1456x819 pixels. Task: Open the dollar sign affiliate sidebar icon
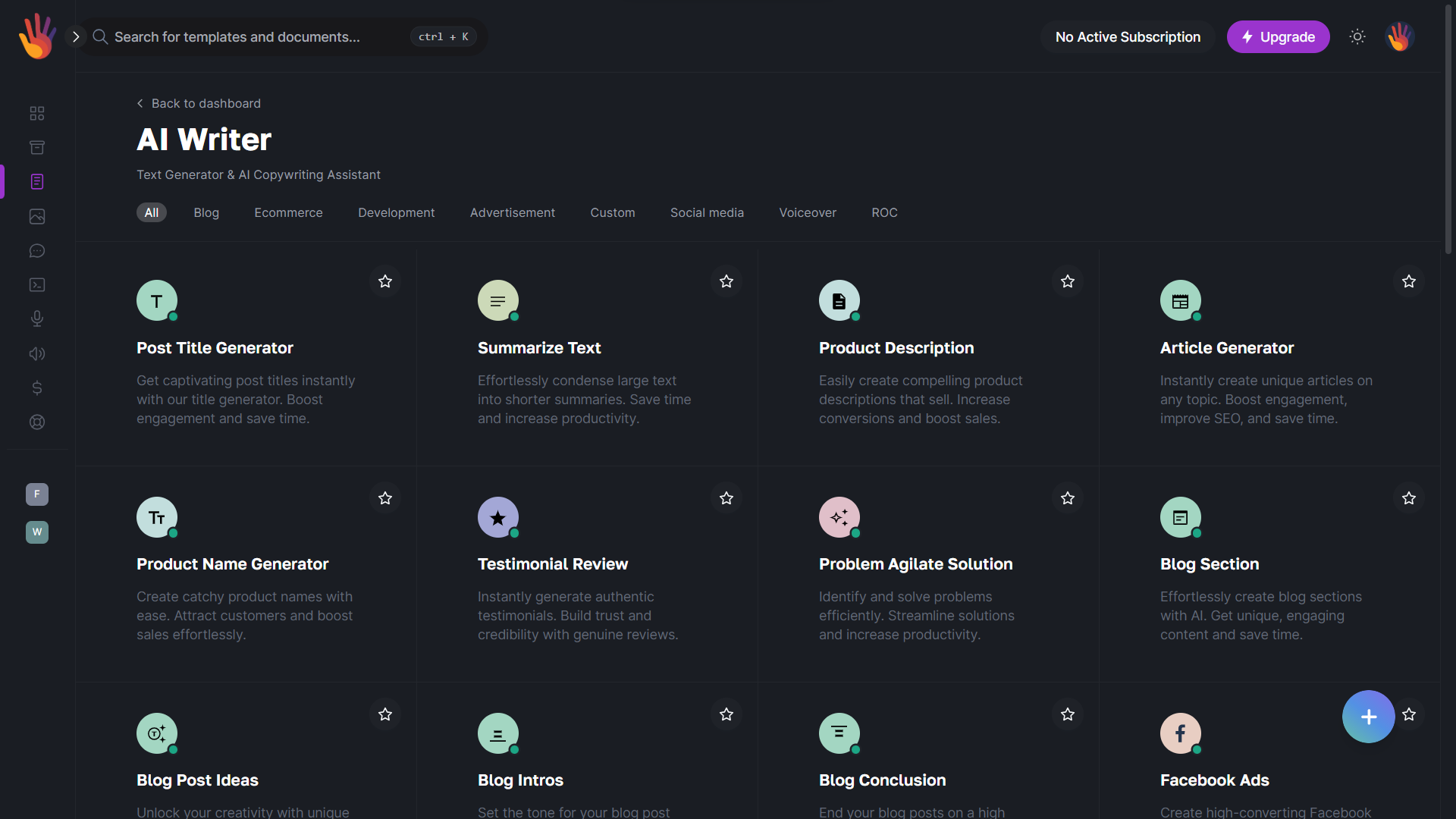(37, 388)
